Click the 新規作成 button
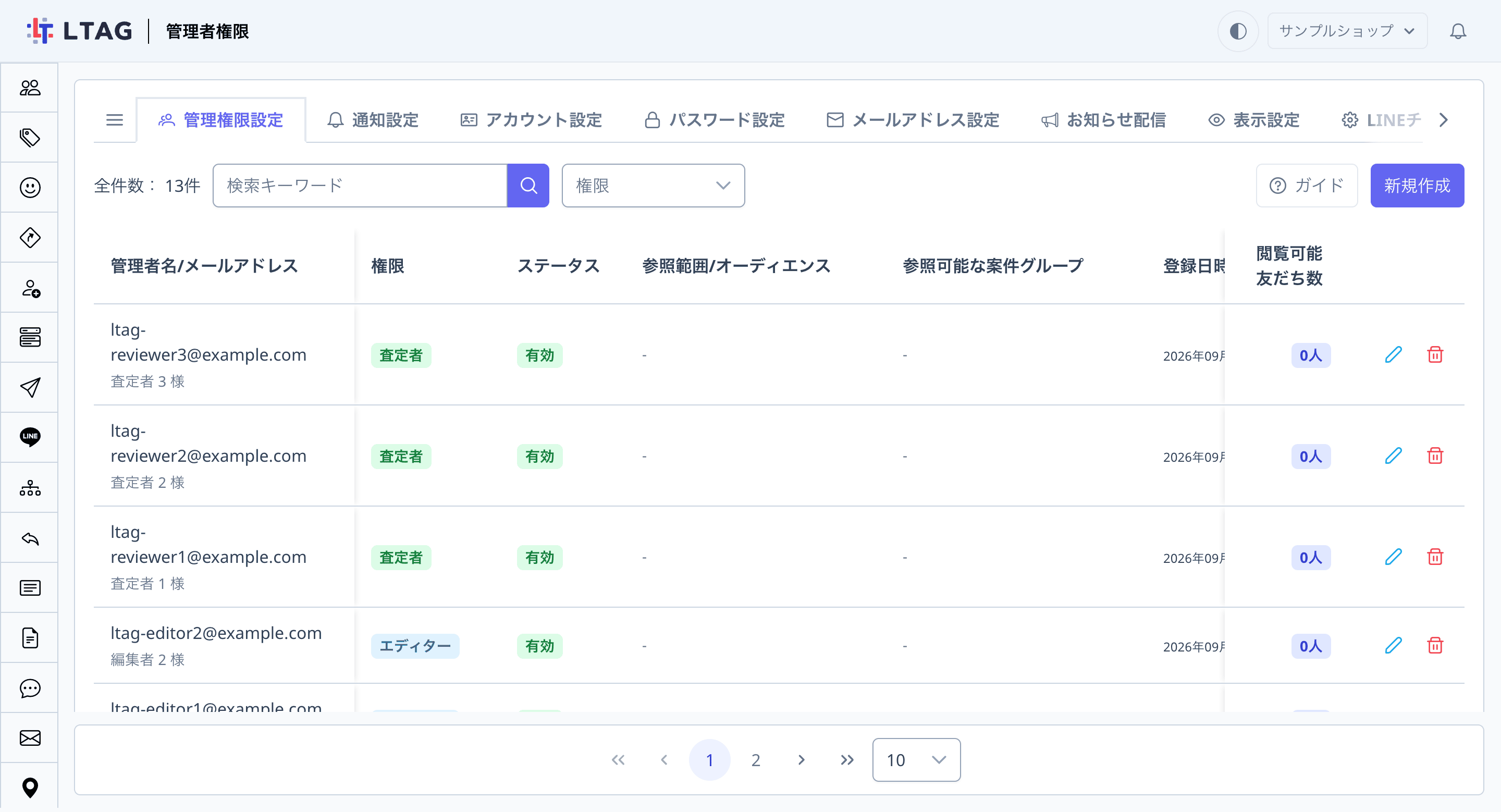Viewport: 1501px width, 812px height. [1417, 186]
